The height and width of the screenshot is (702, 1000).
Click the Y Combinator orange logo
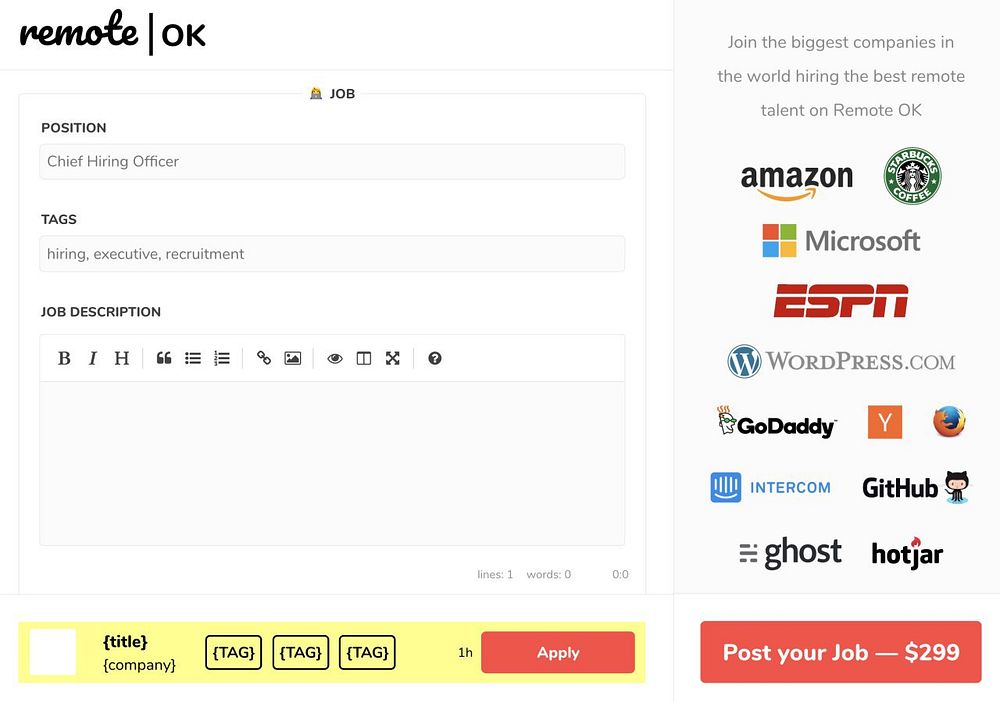885,421
